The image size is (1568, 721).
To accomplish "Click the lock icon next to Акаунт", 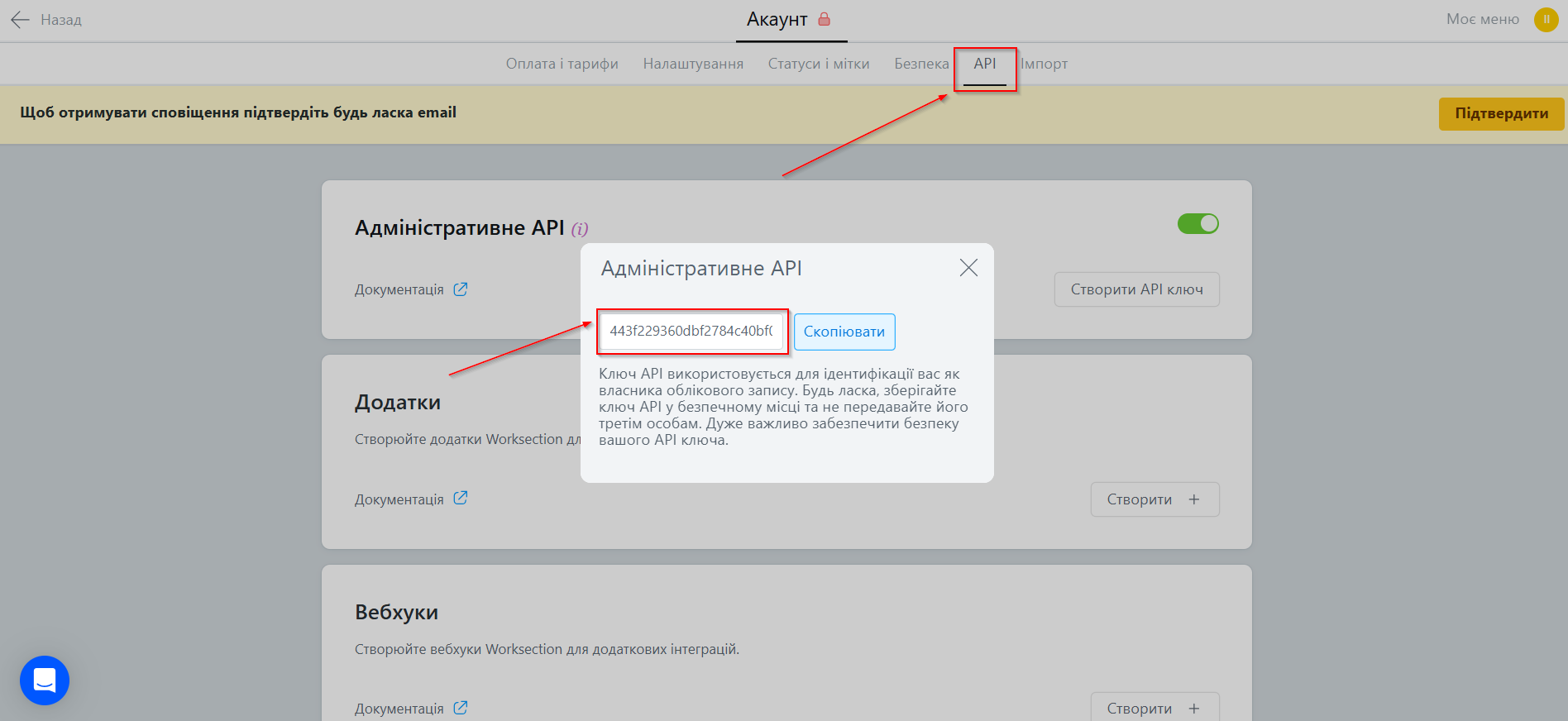I will tap(824, 19).
